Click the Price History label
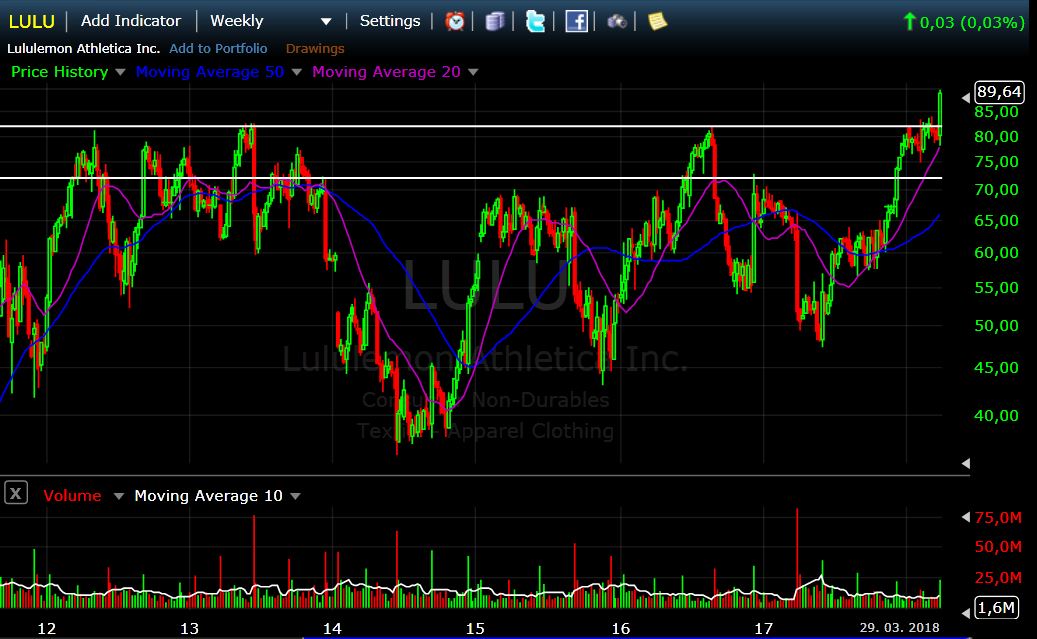This screenshot has height=639, width=1037. 60,72
